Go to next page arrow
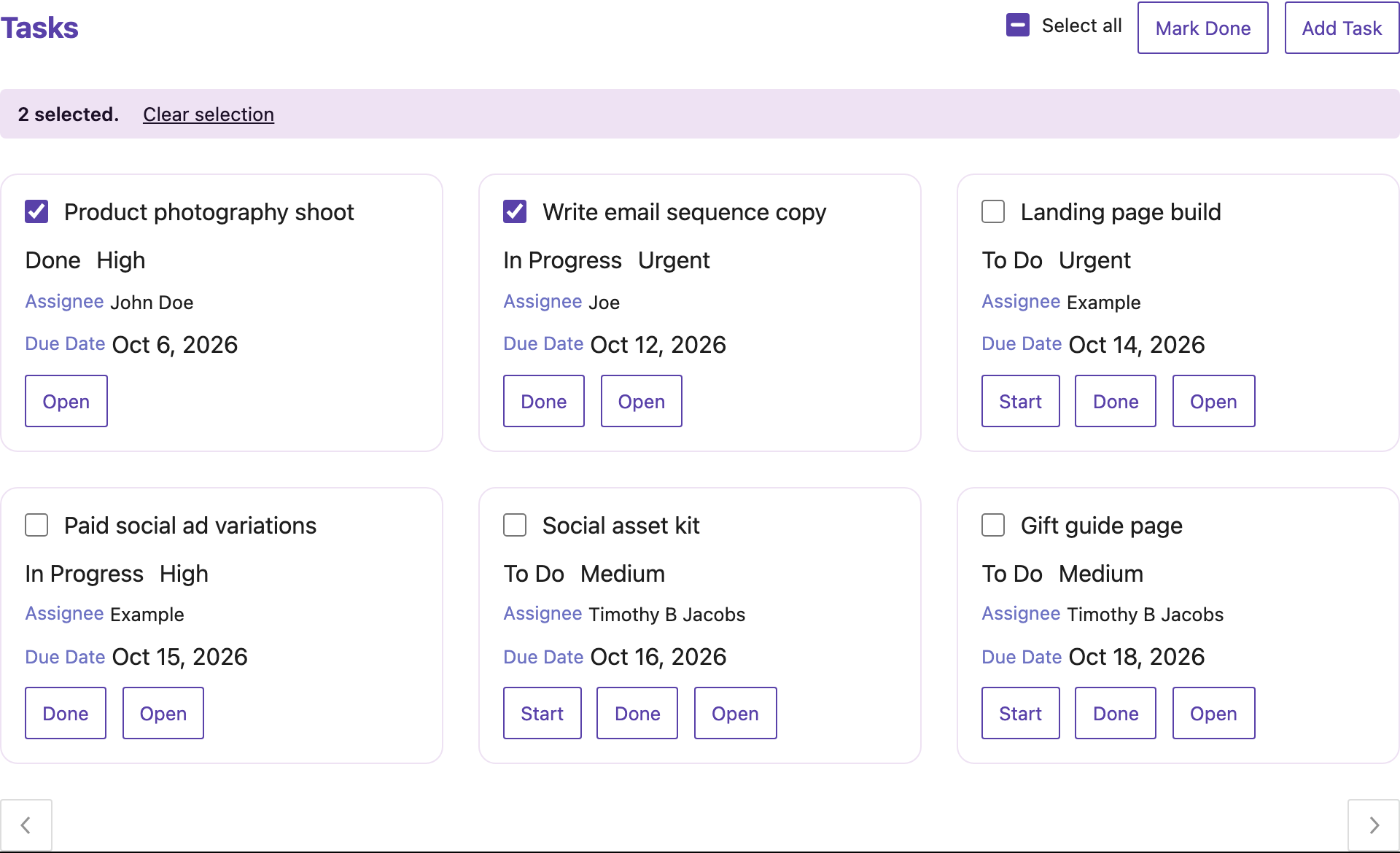 1374,825
